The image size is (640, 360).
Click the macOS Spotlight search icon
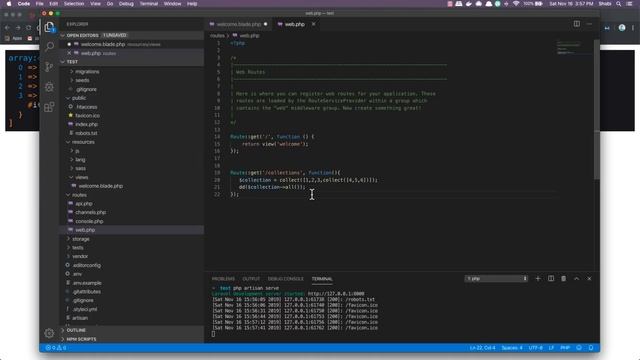[x=619, y=4]
